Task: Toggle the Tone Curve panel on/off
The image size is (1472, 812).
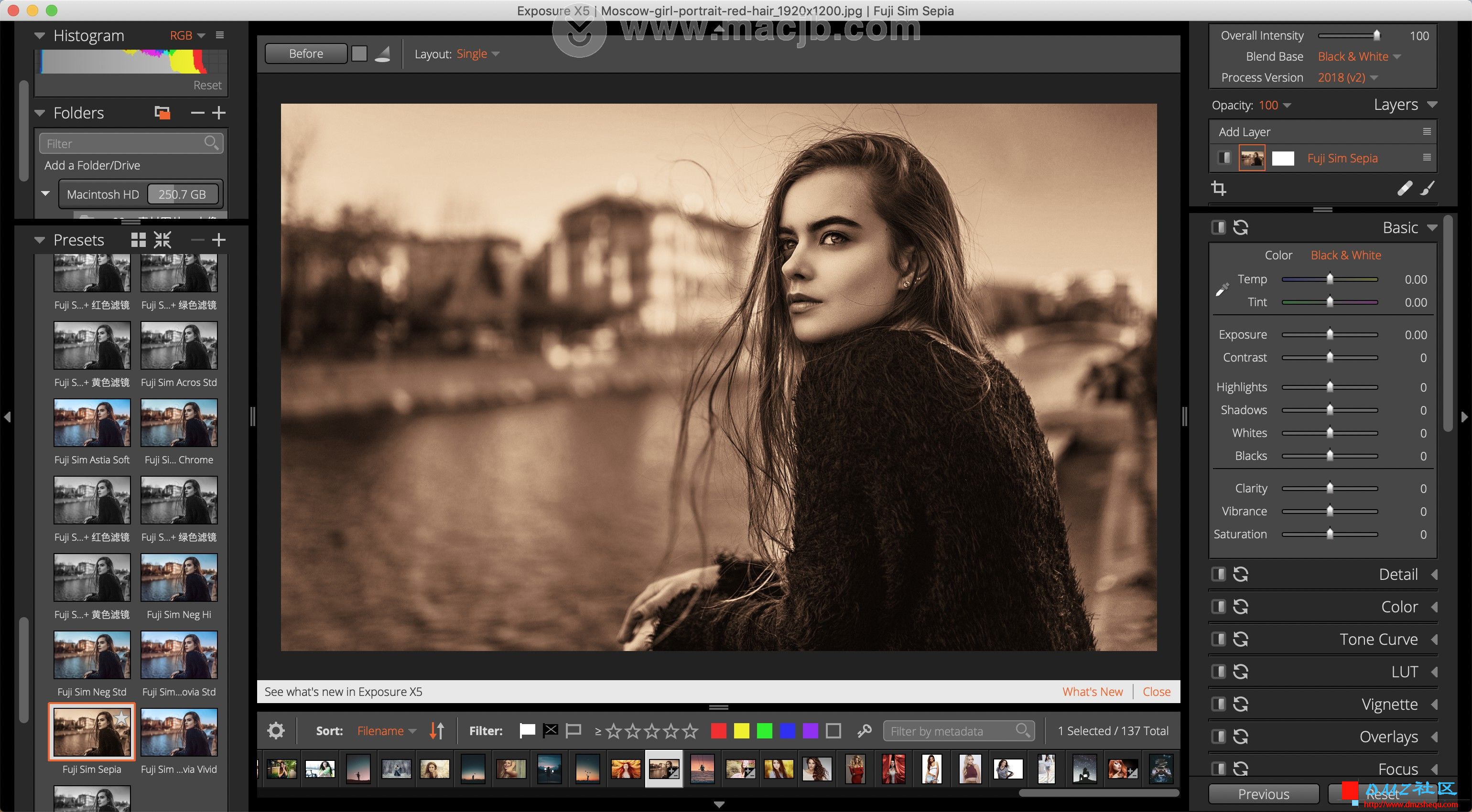Action: pos(1218,639)
